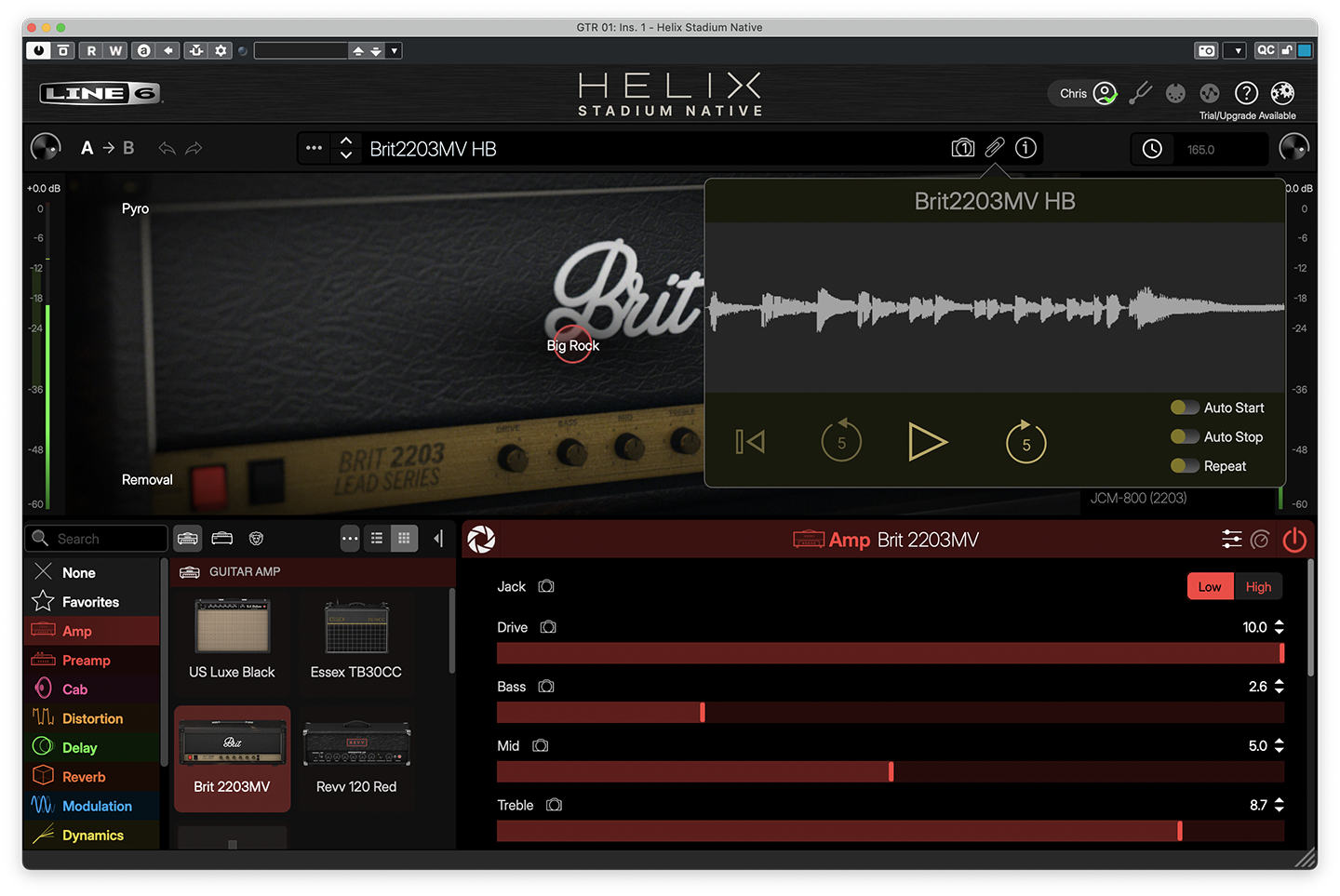Click the snapshot camera icon next to Treble

(554, 805)
